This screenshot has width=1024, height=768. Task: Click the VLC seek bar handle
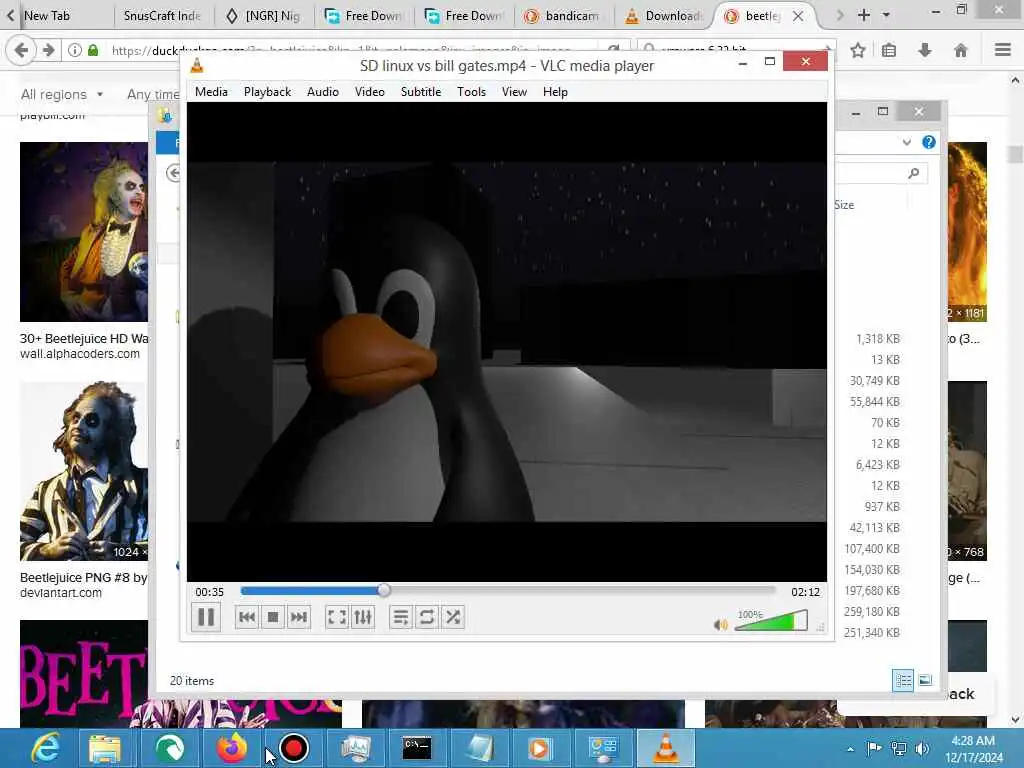(384, 590)
